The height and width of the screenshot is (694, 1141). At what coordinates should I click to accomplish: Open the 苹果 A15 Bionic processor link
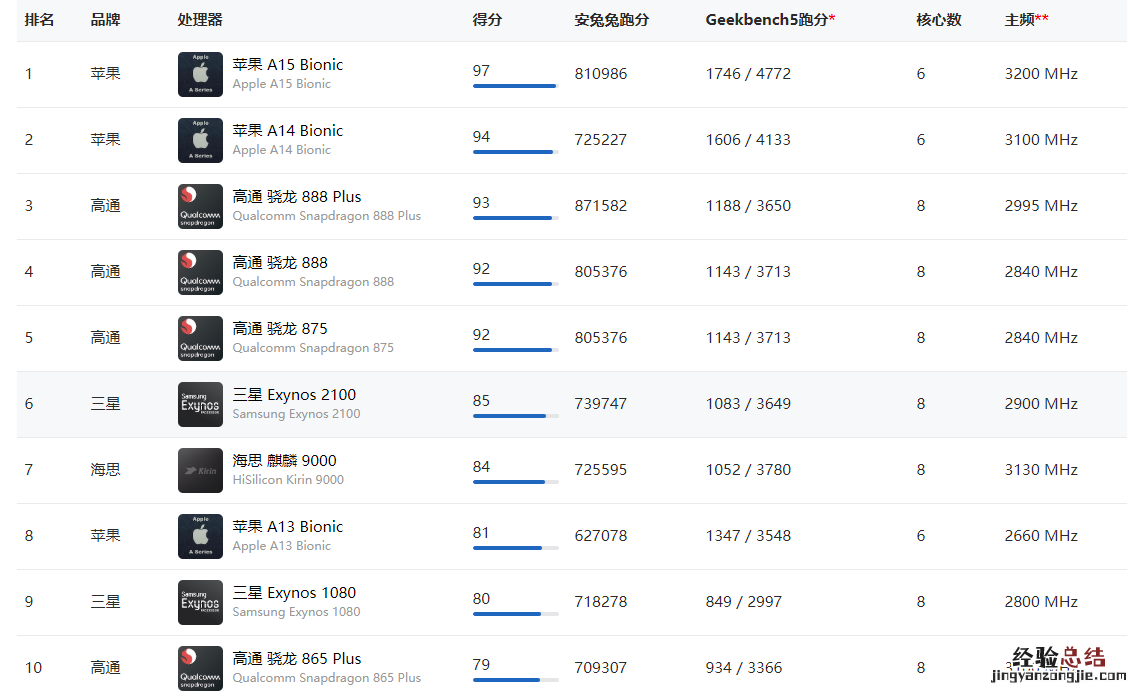click(287, 65)
